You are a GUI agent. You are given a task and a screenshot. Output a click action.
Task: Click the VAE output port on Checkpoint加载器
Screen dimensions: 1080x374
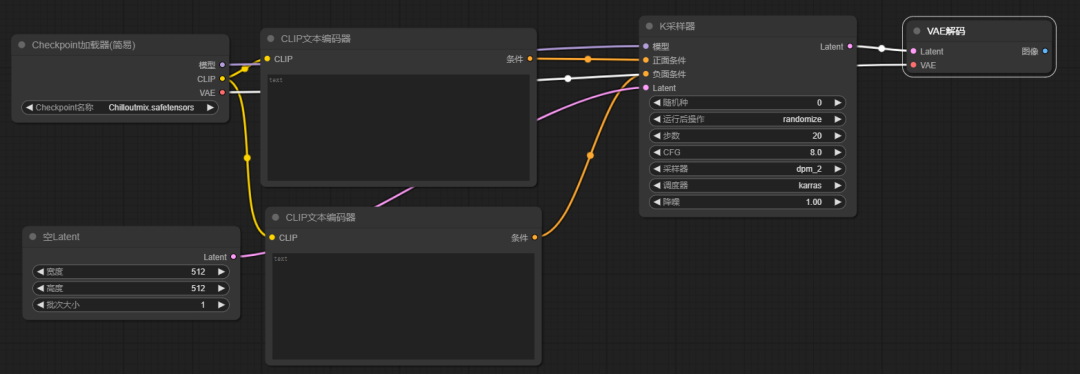point(222,92)
